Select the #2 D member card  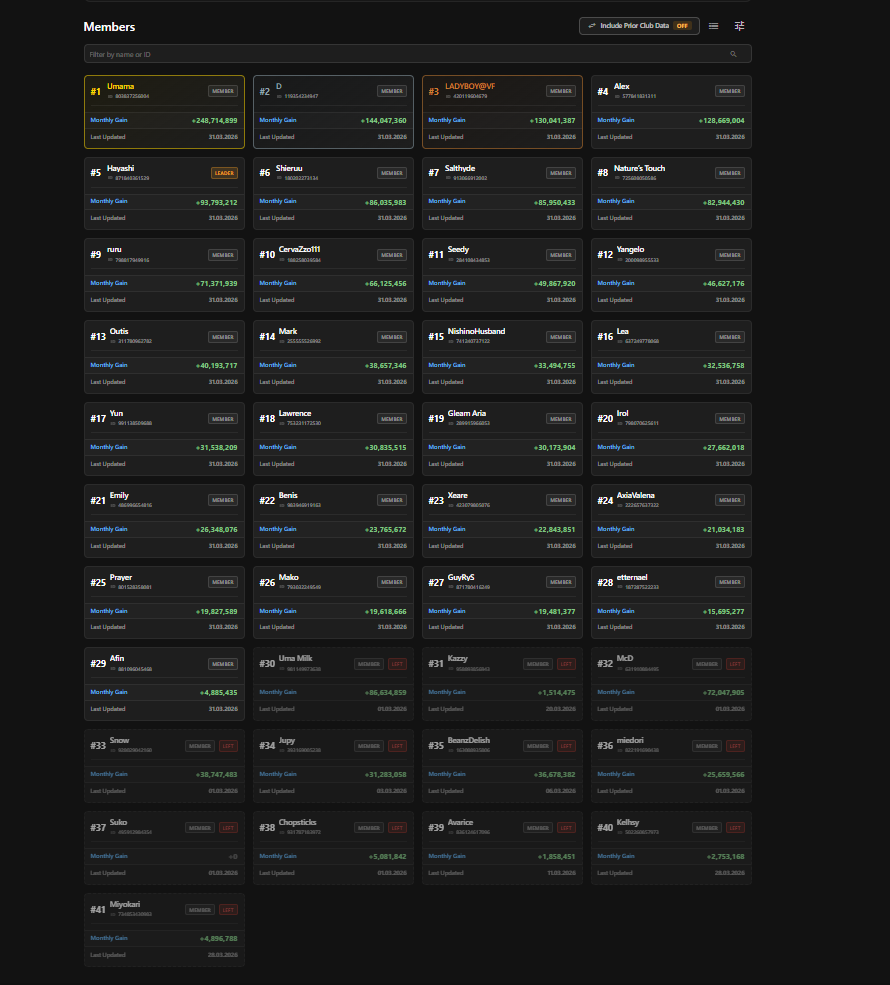coord(334,112)
